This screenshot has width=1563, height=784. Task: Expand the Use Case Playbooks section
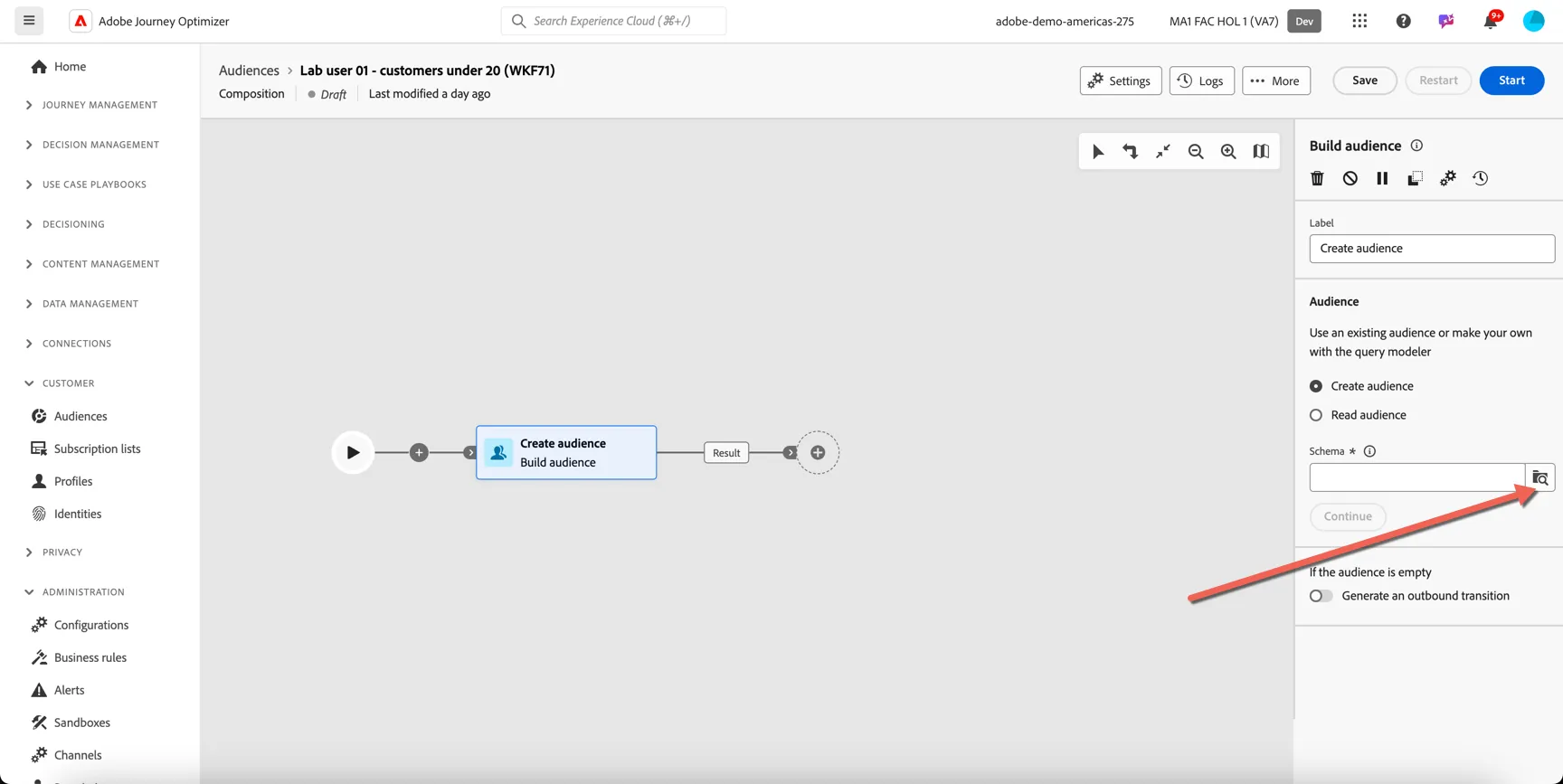[86, 184]
